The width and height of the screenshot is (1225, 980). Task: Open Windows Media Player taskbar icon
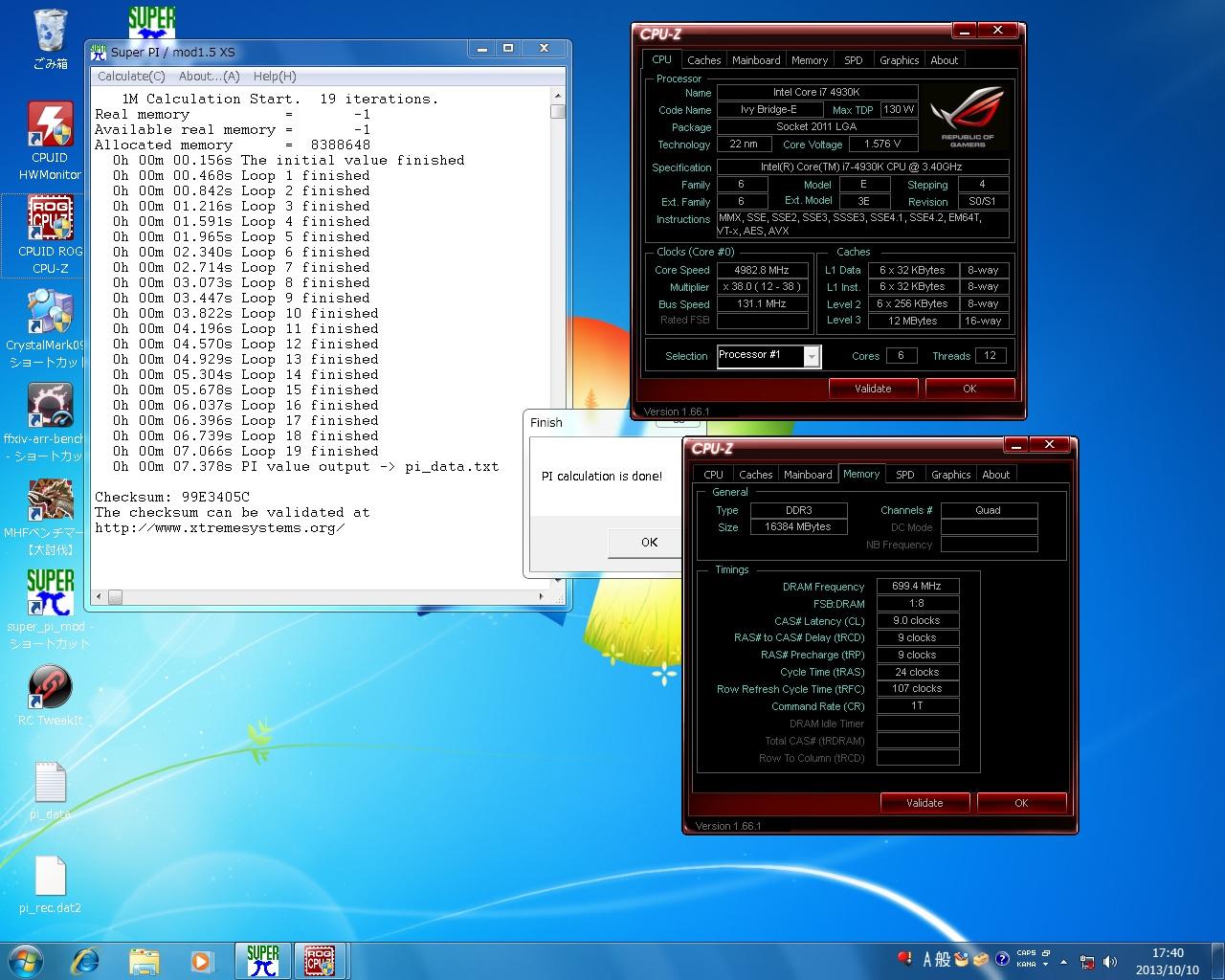coord(201,960)
